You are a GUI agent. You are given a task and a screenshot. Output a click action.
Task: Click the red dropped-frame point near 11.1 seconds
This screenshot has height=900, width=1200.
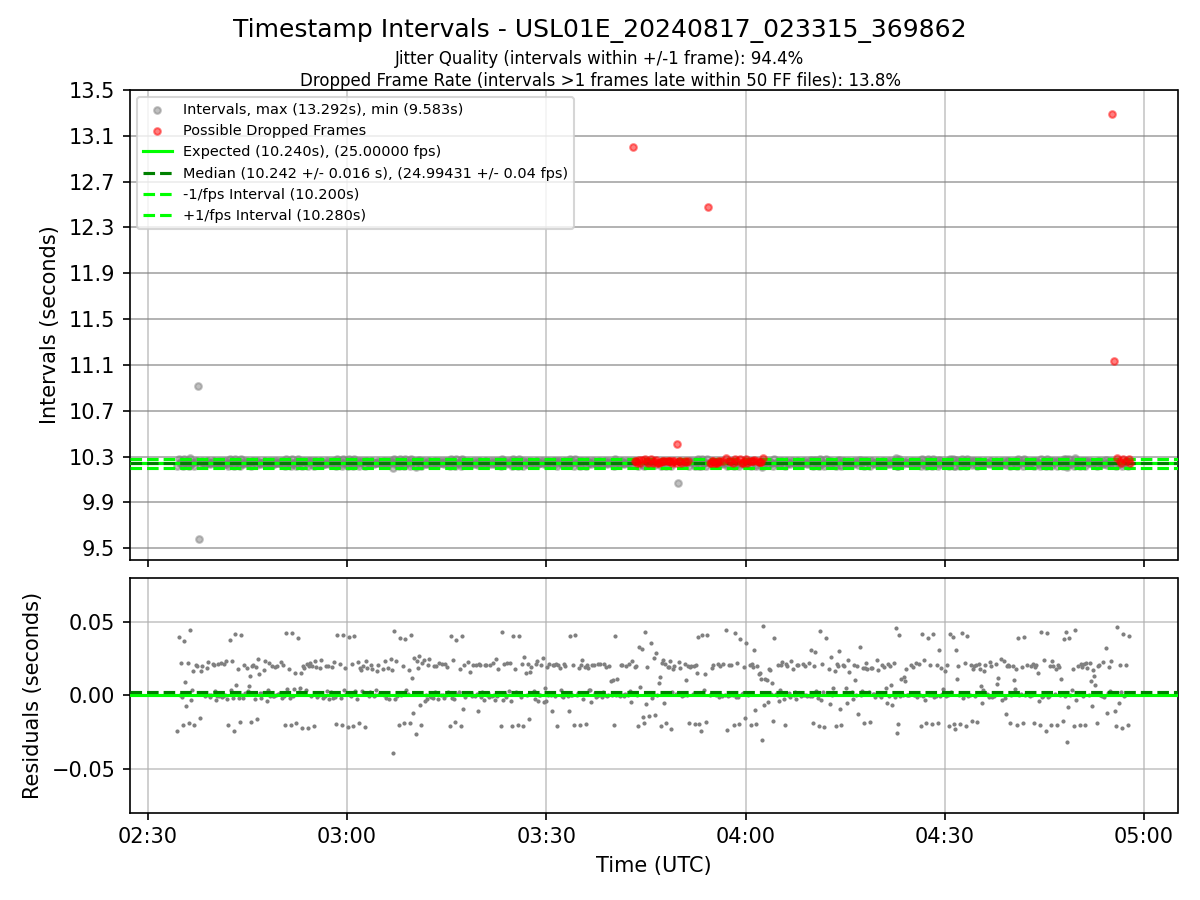tap(1114, 361)
